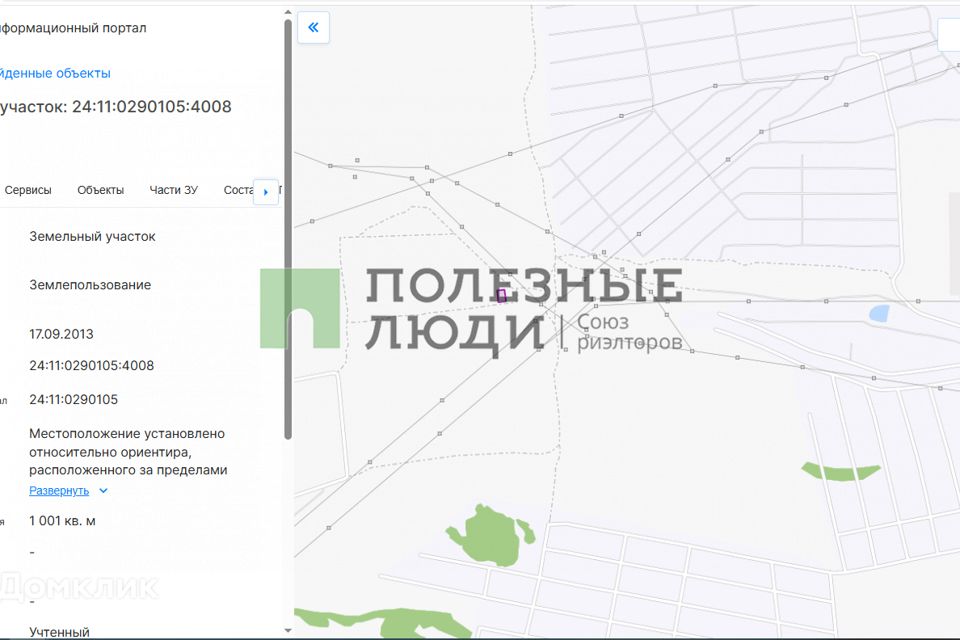Switch to the Объекты tab
This screenshot has height=640, width=960.
point(100,190)
